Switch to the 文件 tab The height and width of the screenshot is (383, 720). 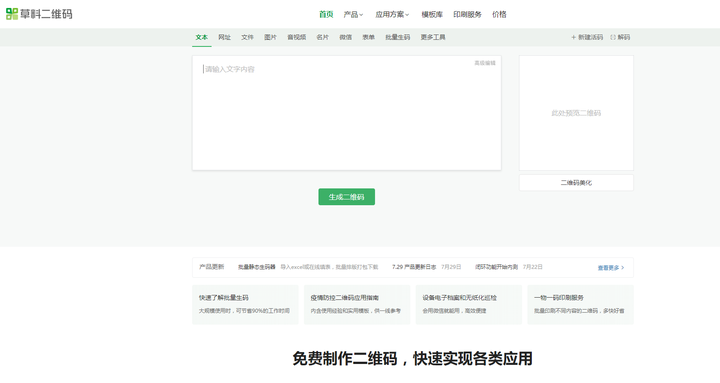click(248, 37)
